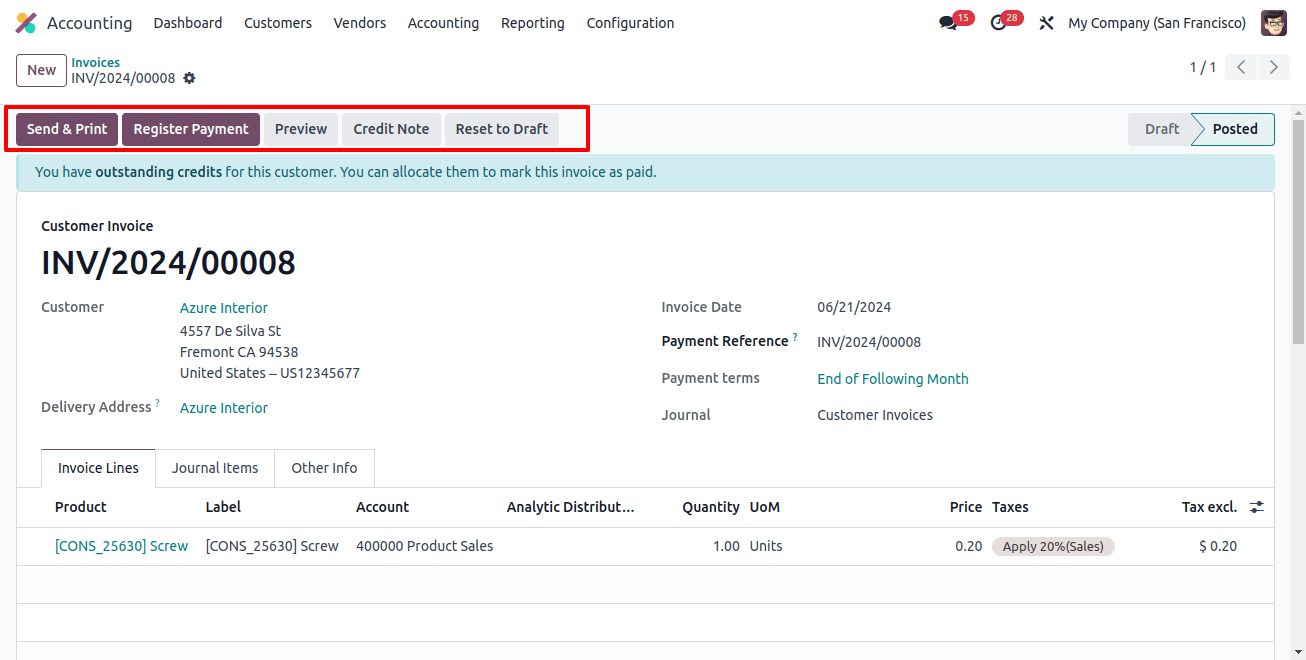Switch to the Other Info tab
Viewport: 1306px width, 660px height.
point(324,468)
